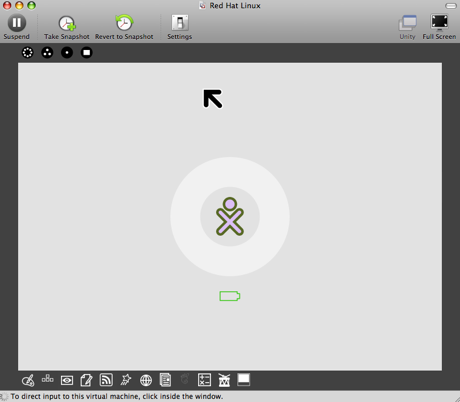Suspend the virtual machine
The height and width of the screenshot is (402, 460).
tap(17, 27)
